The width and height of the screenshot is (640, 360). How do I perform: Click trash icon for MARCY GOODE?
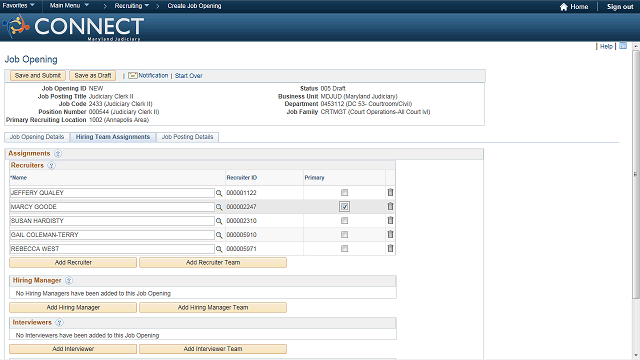coord(390,207)
